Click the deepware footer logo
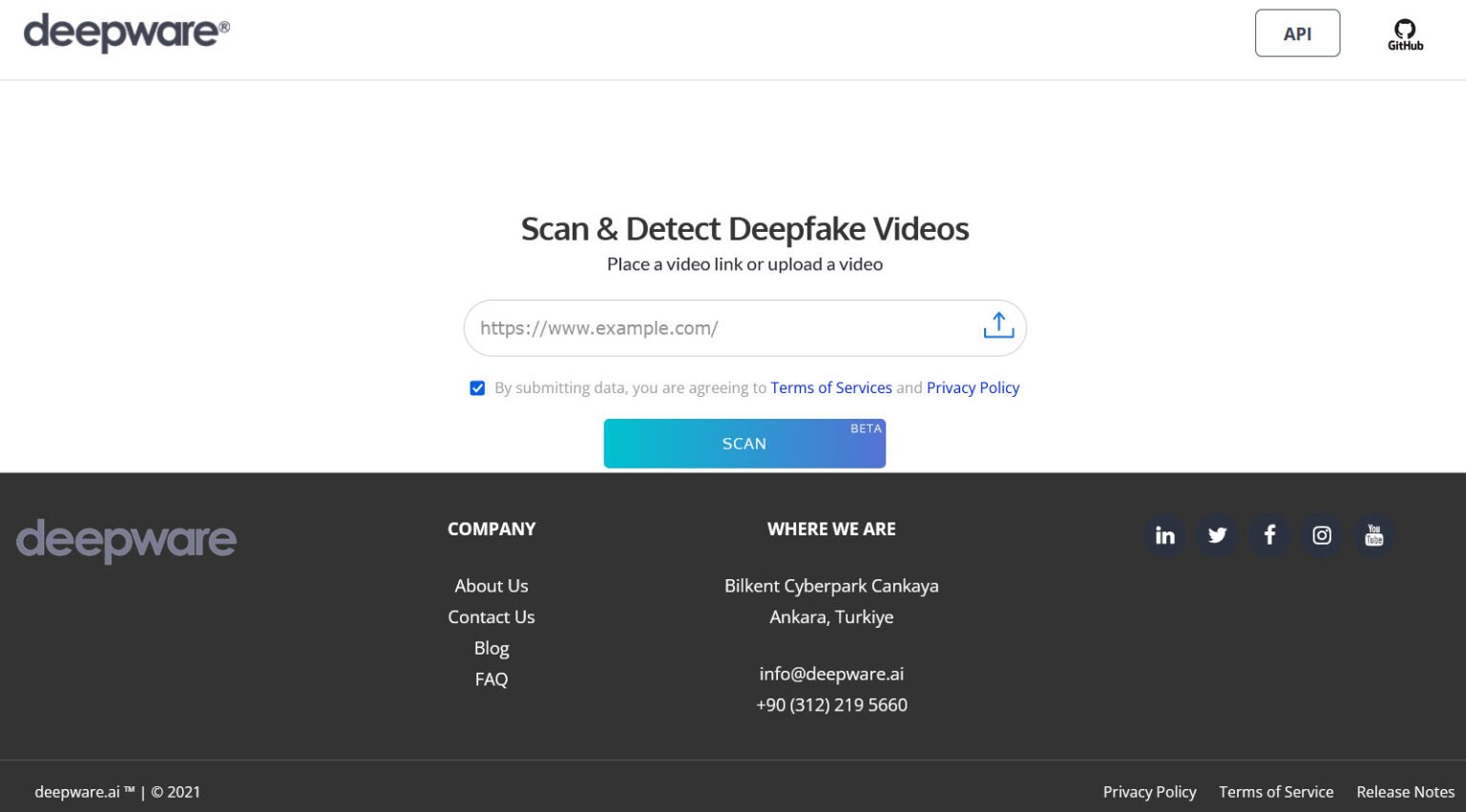Image resolution: width=1466 pixels, height=812 pixels. click(x=125, y=541)
